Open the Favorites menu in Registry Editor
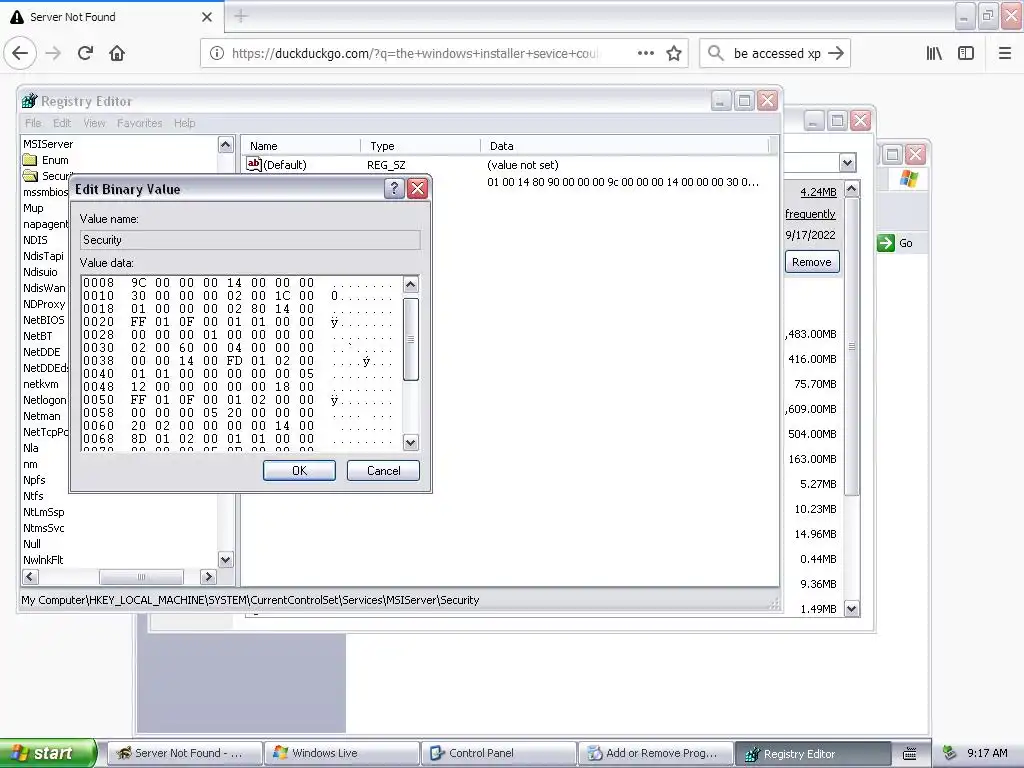The image size is (1024, 768). pos(139,123)
